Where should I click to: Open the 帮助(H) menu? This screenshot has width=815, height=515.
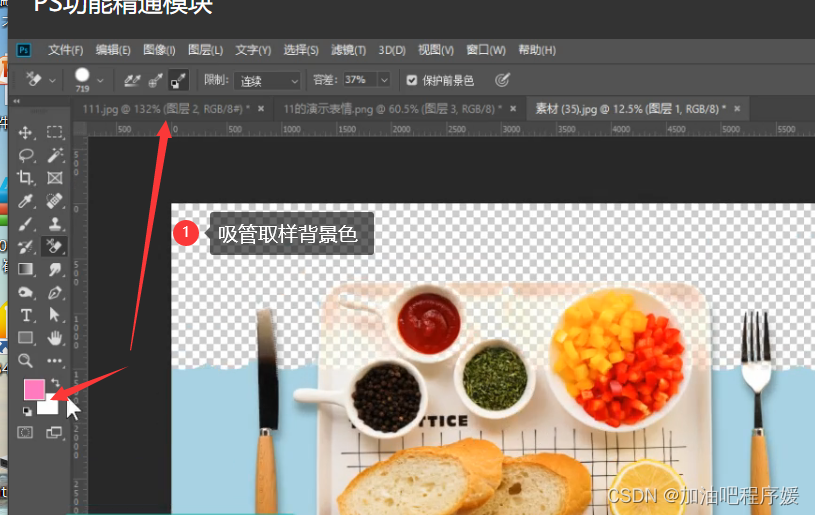[537, 50]
